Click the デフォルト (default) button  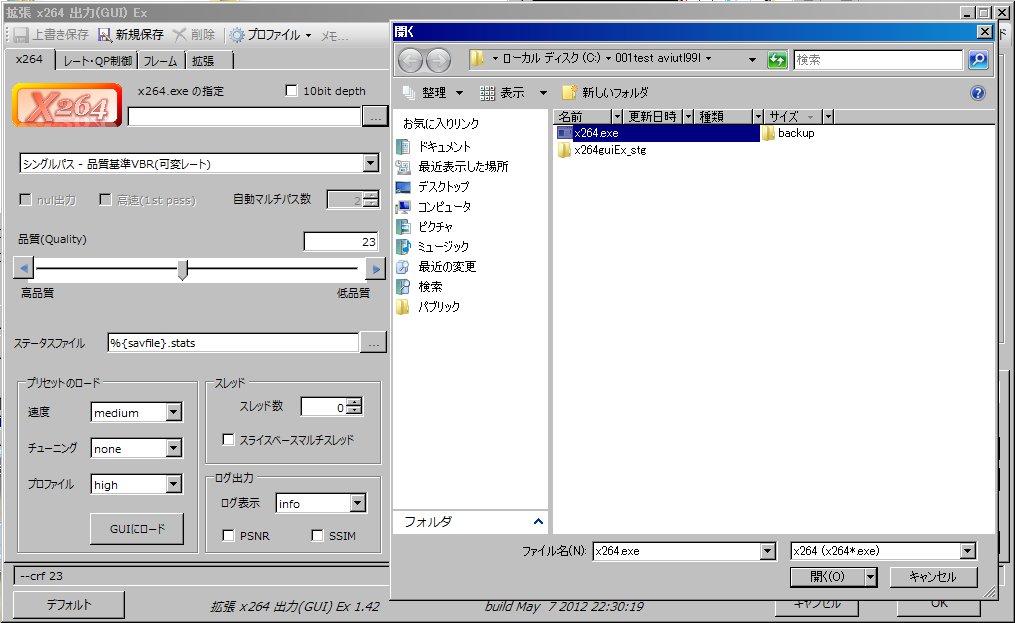click(69, 605)
